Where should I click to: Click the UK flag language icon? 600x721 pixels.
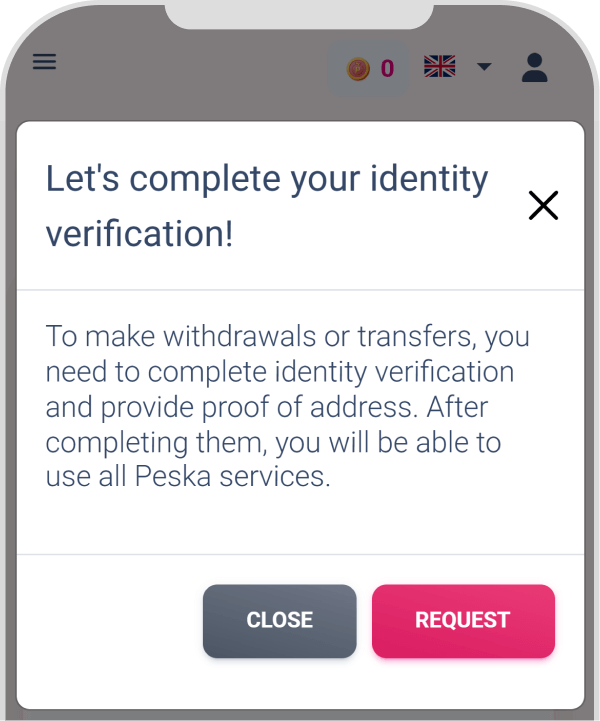[x=439, y=67]
